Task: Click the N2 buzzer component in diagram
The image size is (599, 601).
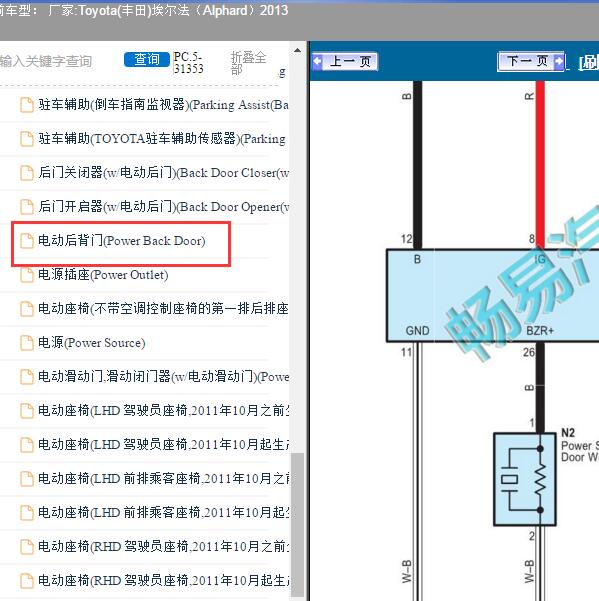Action: click(525, 479)
